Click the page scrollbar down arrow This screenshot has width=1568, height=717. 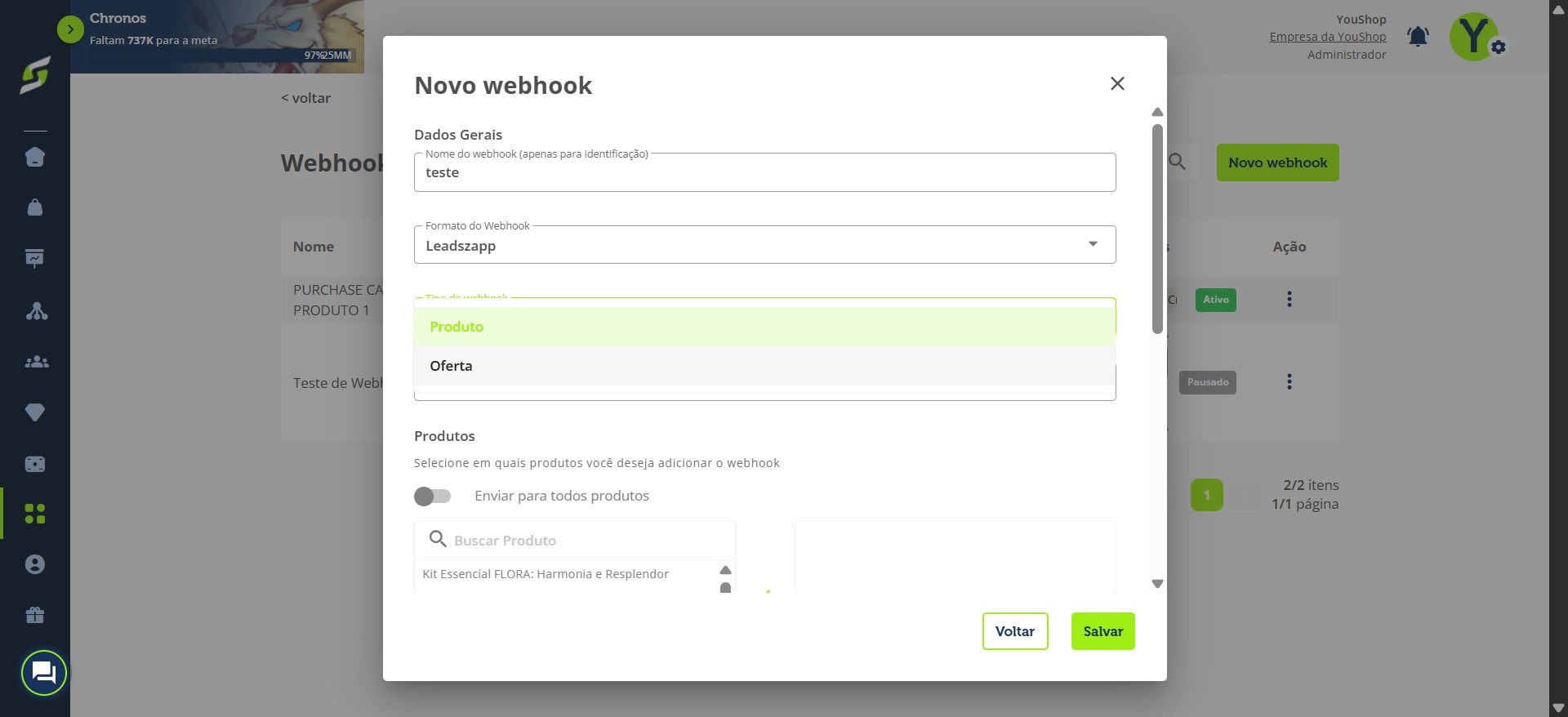pyautogui.click(x=1558, y=708)
